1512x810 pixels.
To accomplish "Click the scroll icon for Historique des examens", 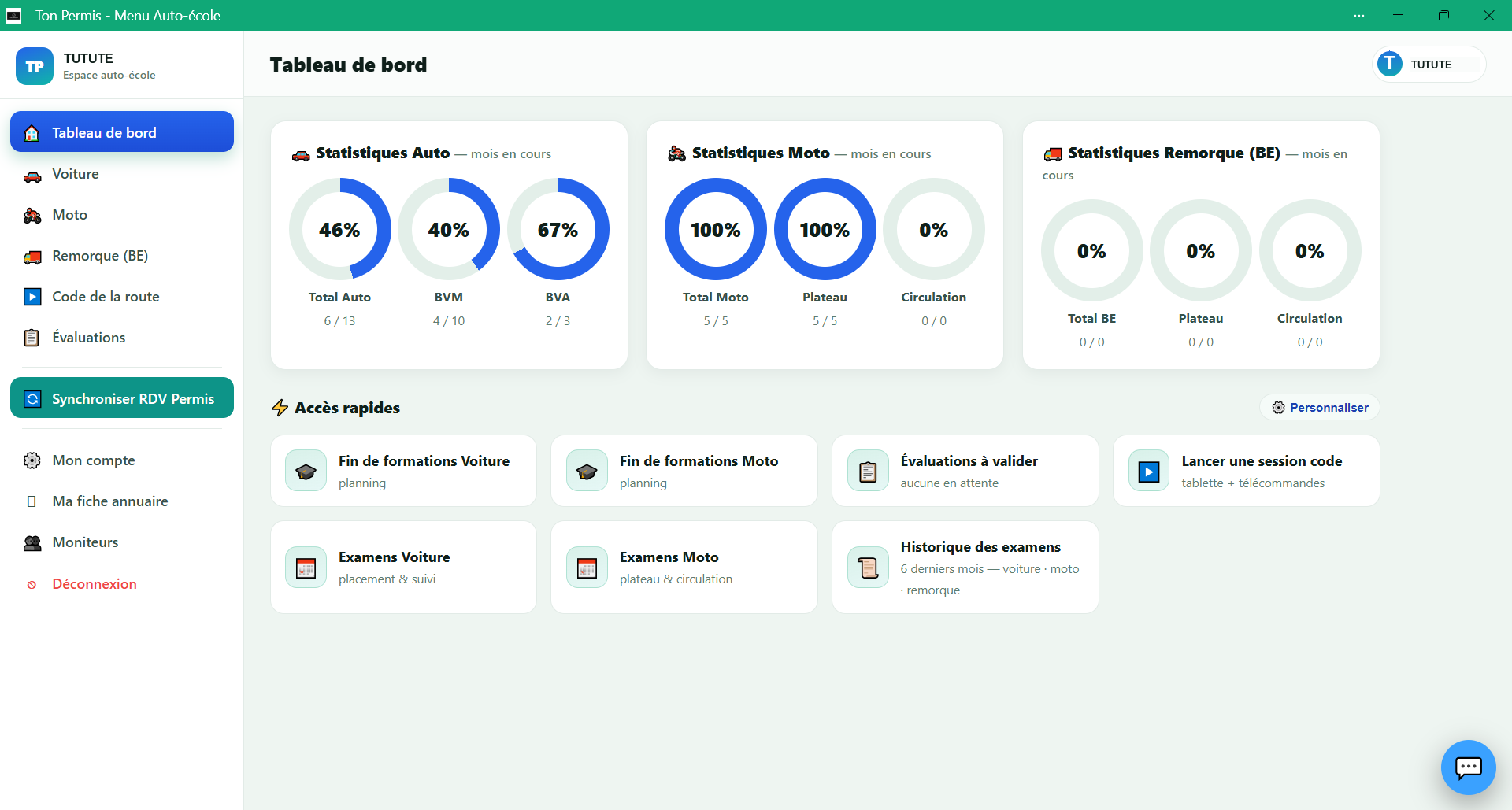I will pyautogui.click(x=868, y=567).
